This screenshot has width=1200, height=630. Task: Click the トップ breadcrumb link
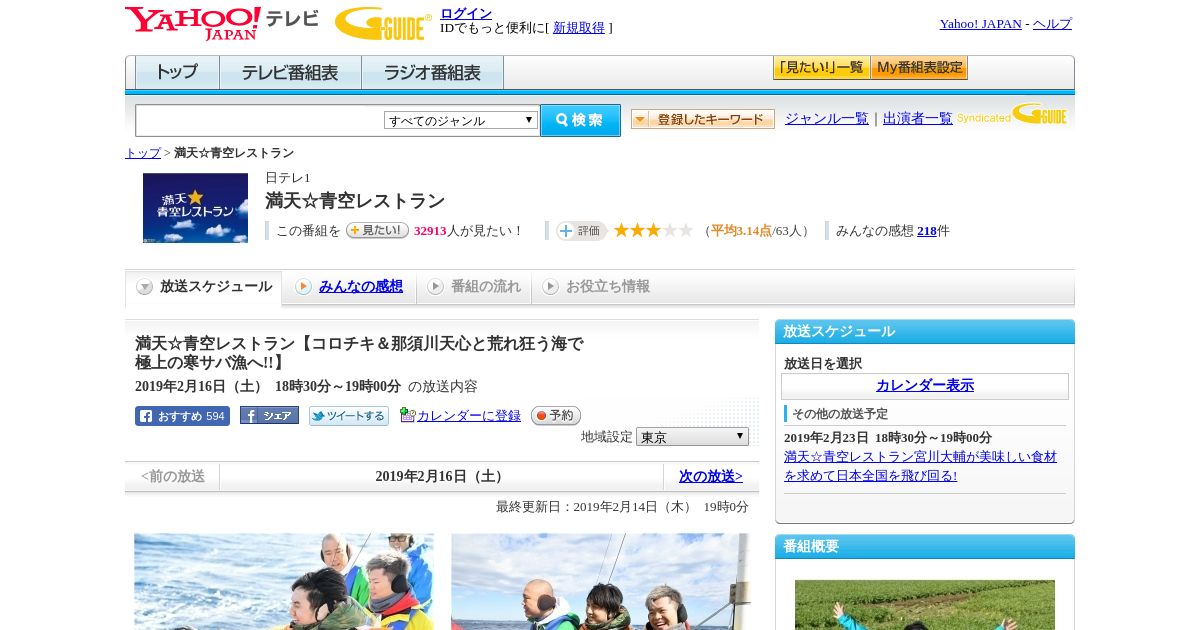click(143, 153)
